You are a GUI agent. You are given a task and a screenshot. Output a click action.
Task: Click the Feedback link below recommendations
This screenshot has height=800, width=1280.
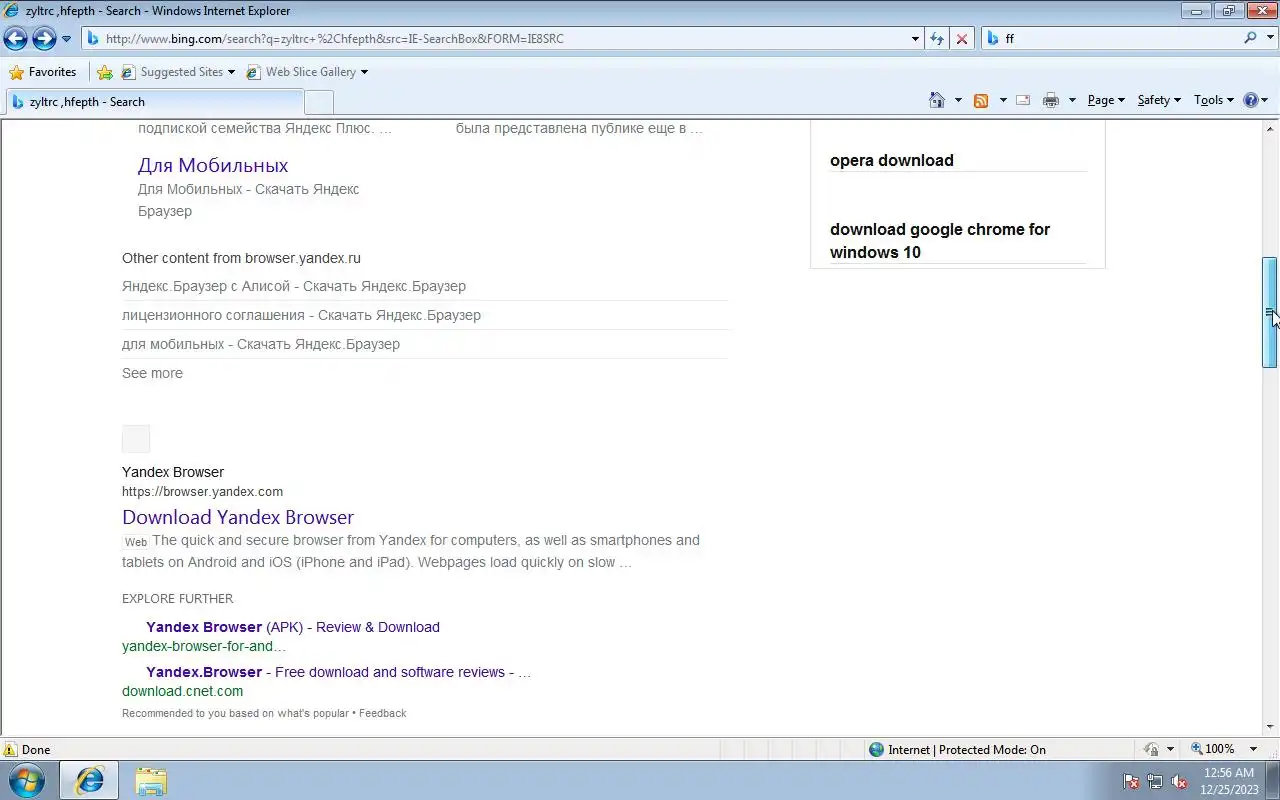pos(382,713)
